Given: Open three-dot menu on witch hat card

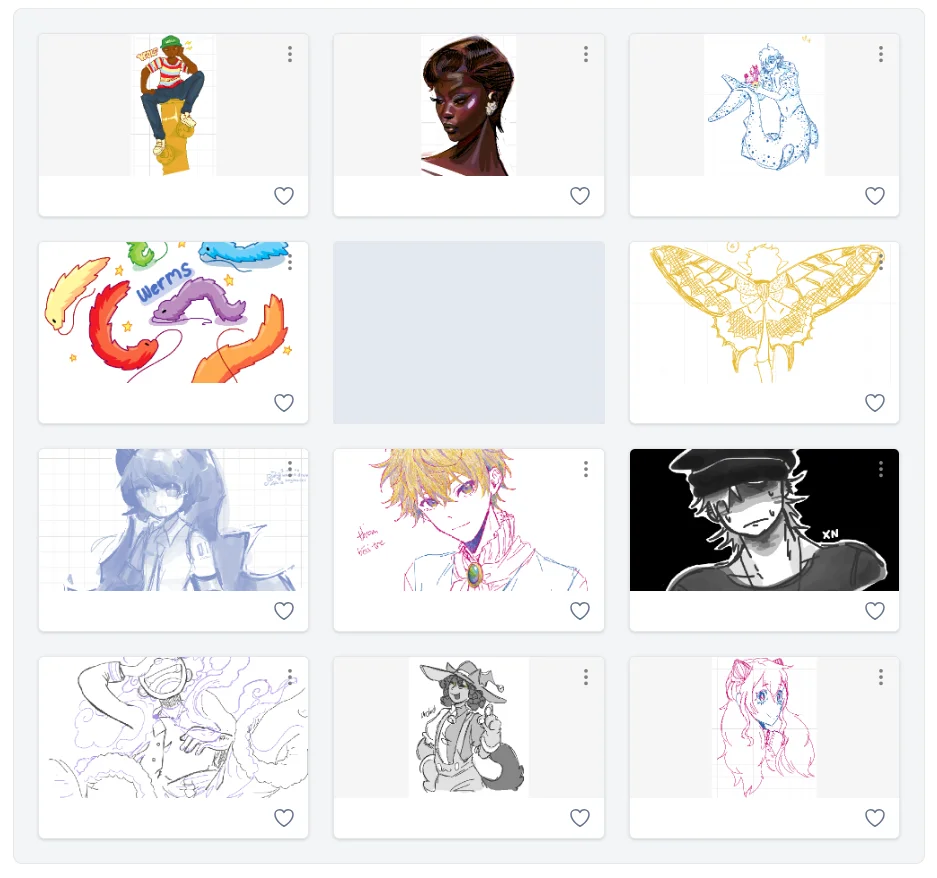Looking at the screenshot, I should click(x=586, y=677).
